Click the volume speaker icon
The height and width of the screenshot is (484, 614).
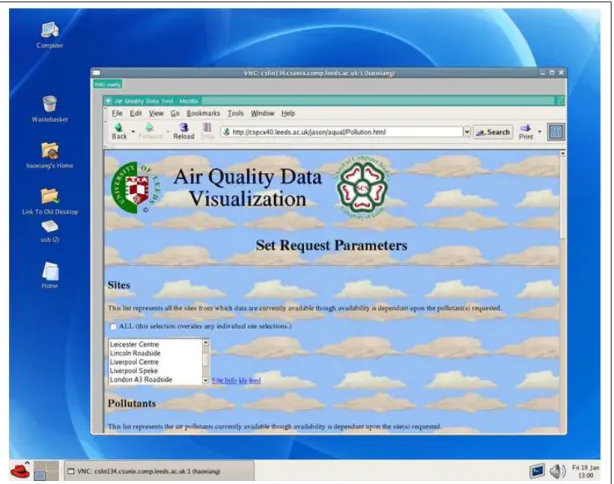[x=558, y=471]
